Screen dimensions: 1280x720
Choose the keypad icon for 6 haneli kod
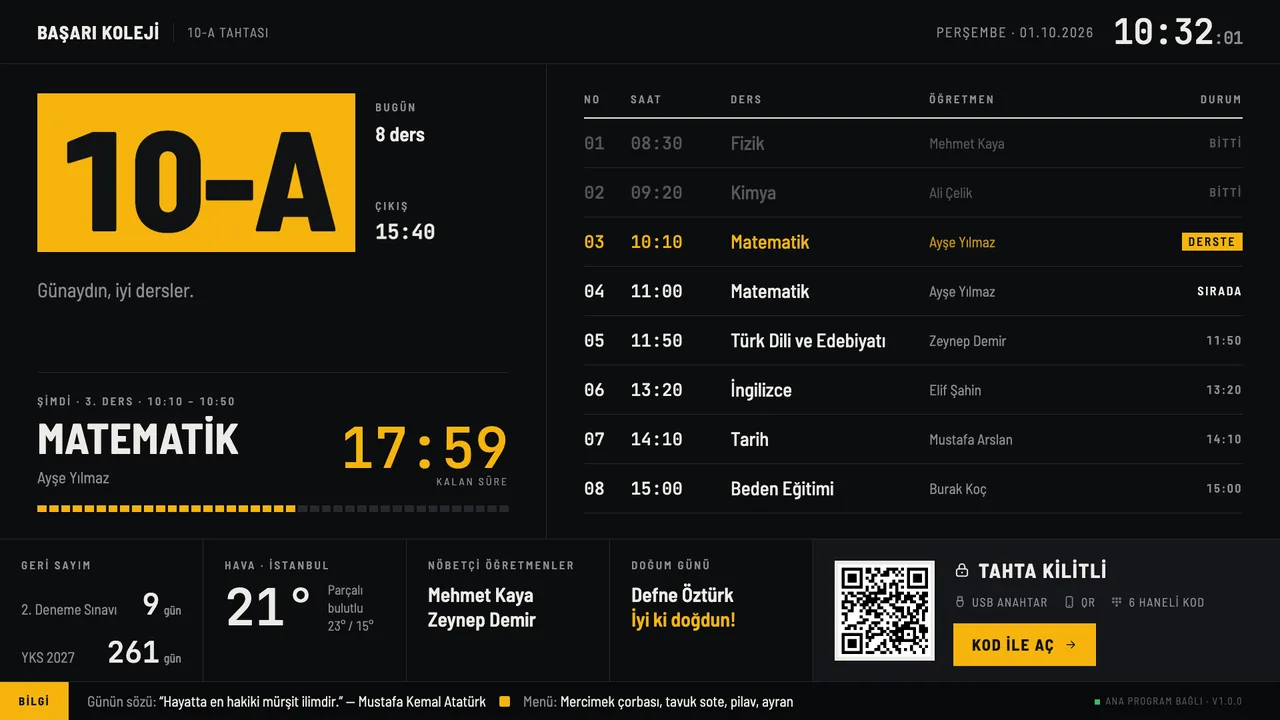coord(1116,603)
